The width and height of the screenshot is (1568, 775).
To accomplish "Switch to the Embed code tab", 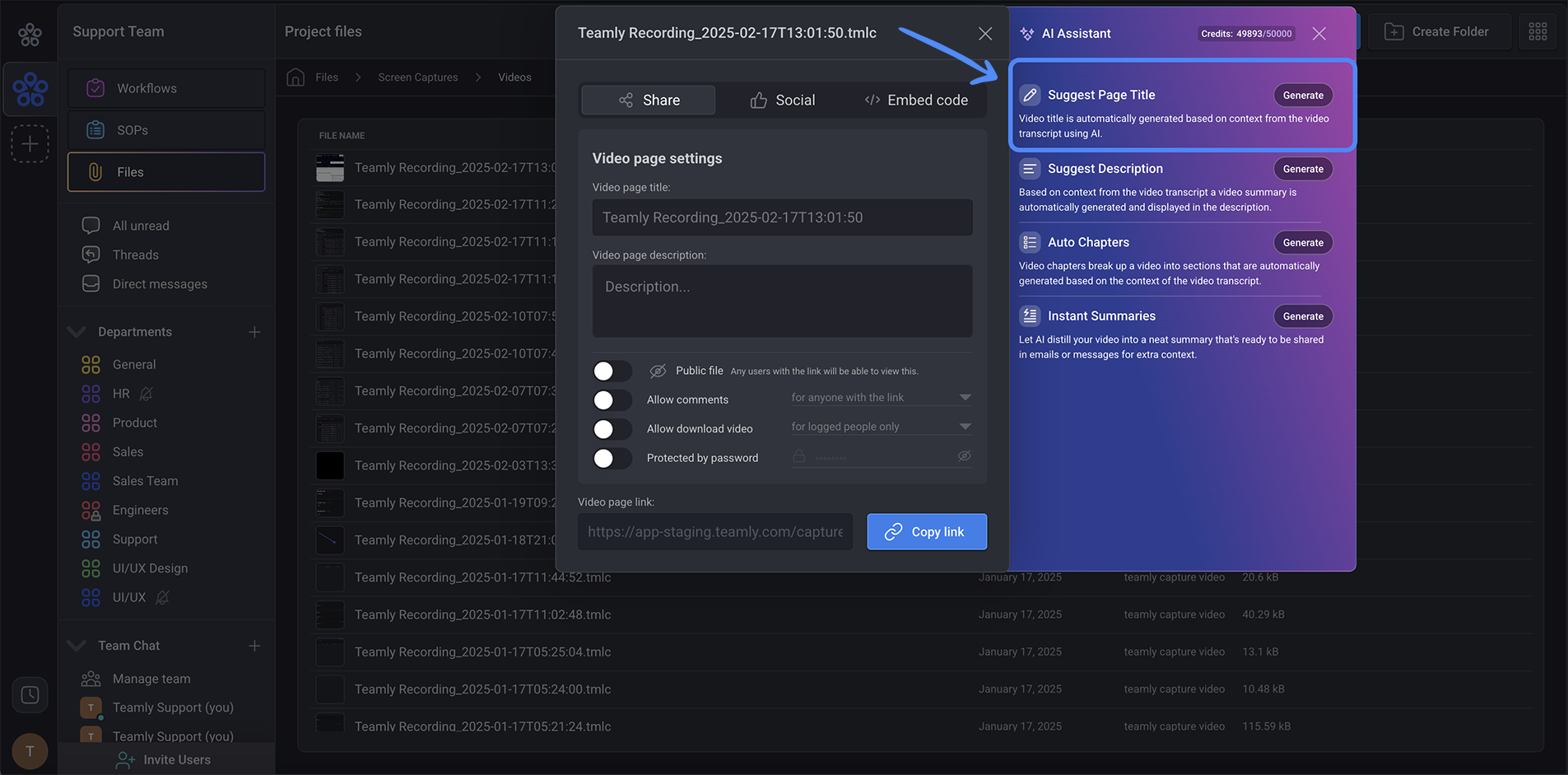I will [x=916, y=100].
